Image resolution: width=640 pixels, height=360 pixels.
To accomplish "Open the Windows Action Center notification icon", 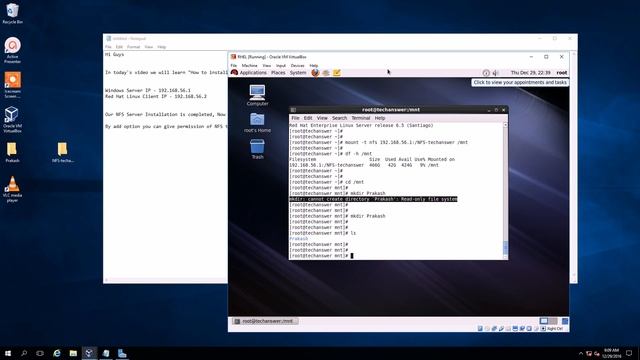I will [x=629, y=353].
